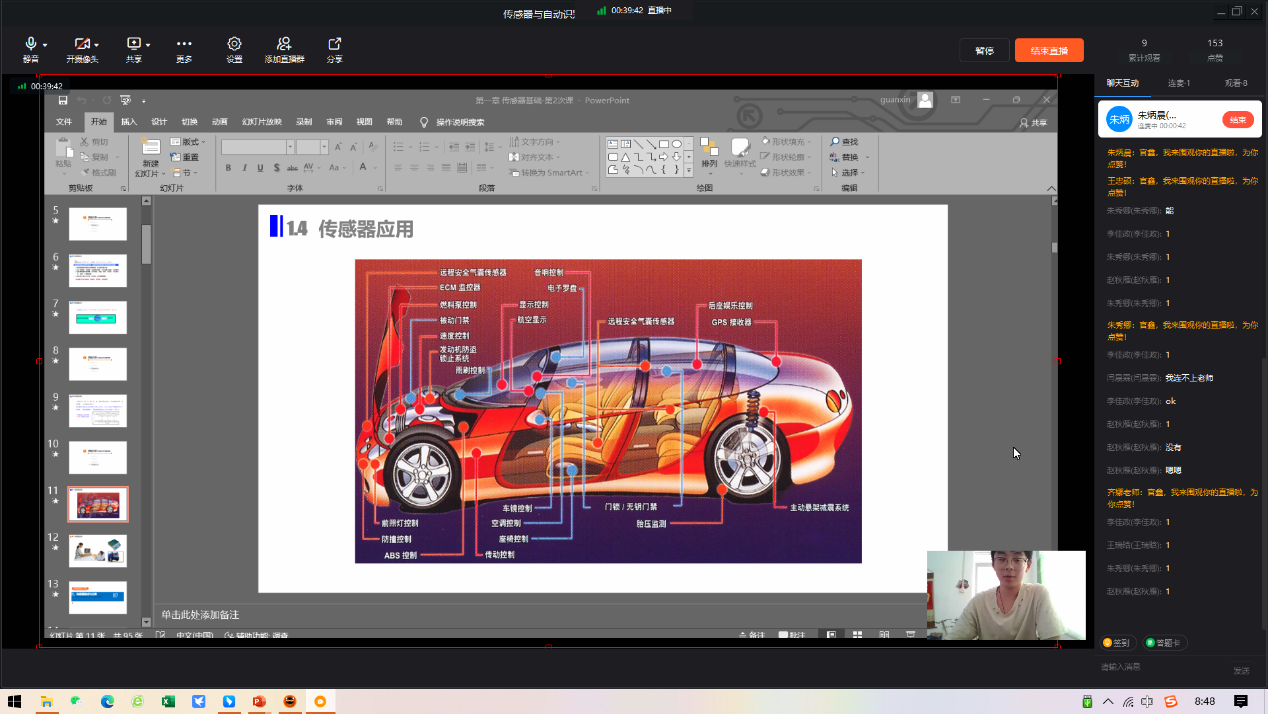Pause the live stream (暂停)
1268x714 pixels.
[x=984, y=50]
